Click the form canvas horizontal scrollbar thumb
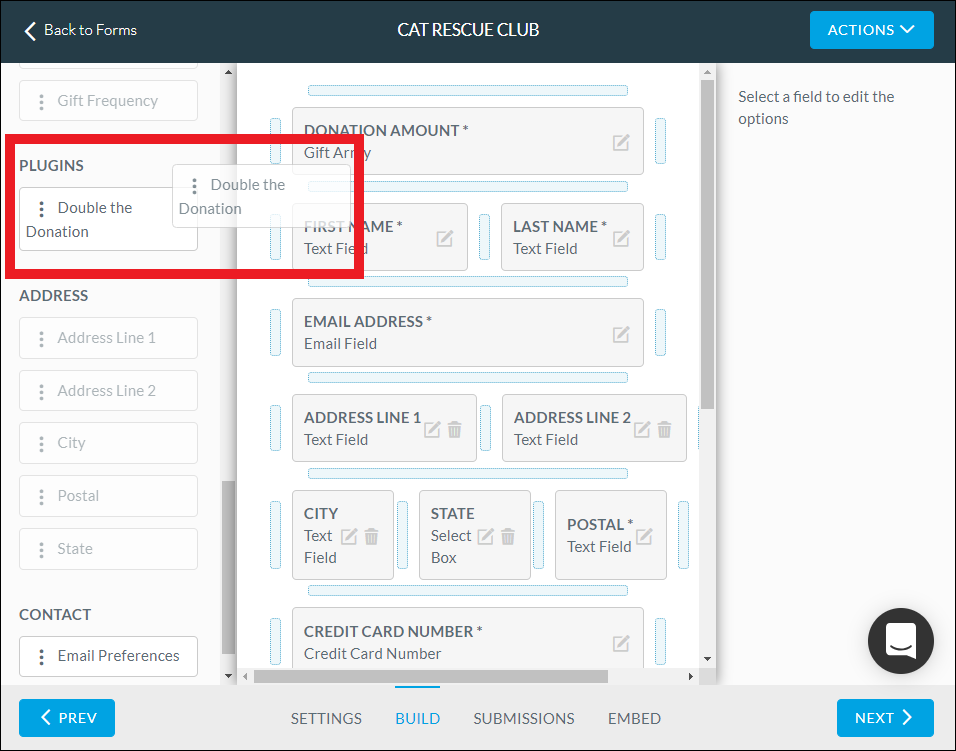 [x=430, y=677]
